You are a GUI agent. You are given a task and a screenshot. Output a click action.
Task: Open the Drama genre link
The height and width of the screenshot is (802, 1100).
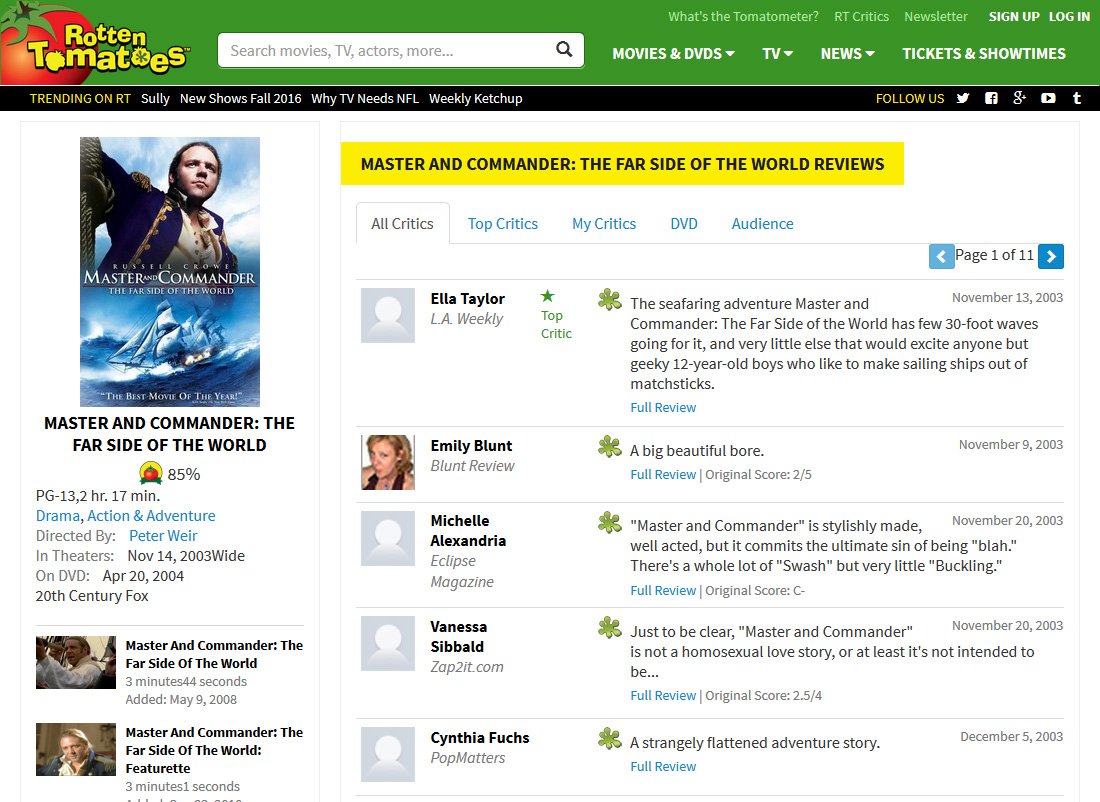(x=58, y=516)
